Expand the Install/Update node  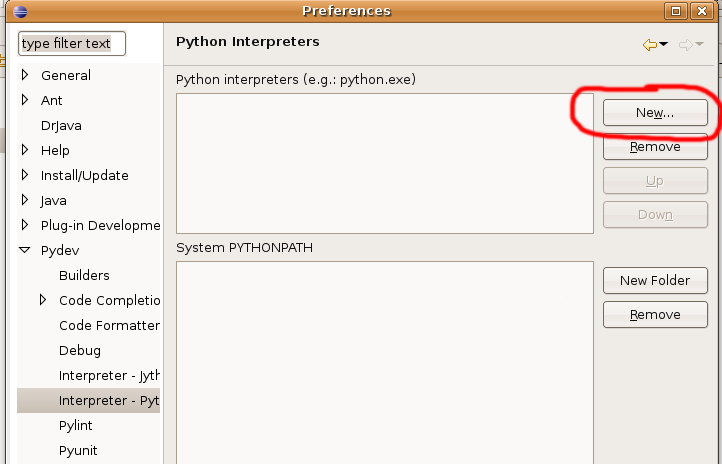point(26,175)
